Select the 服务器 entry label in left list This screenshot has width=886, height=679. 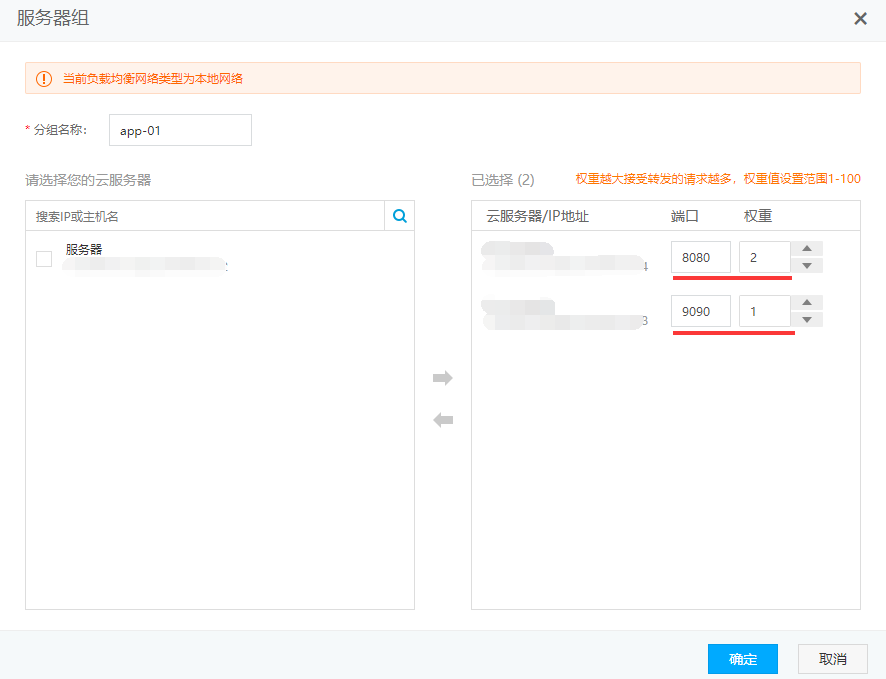84,249
